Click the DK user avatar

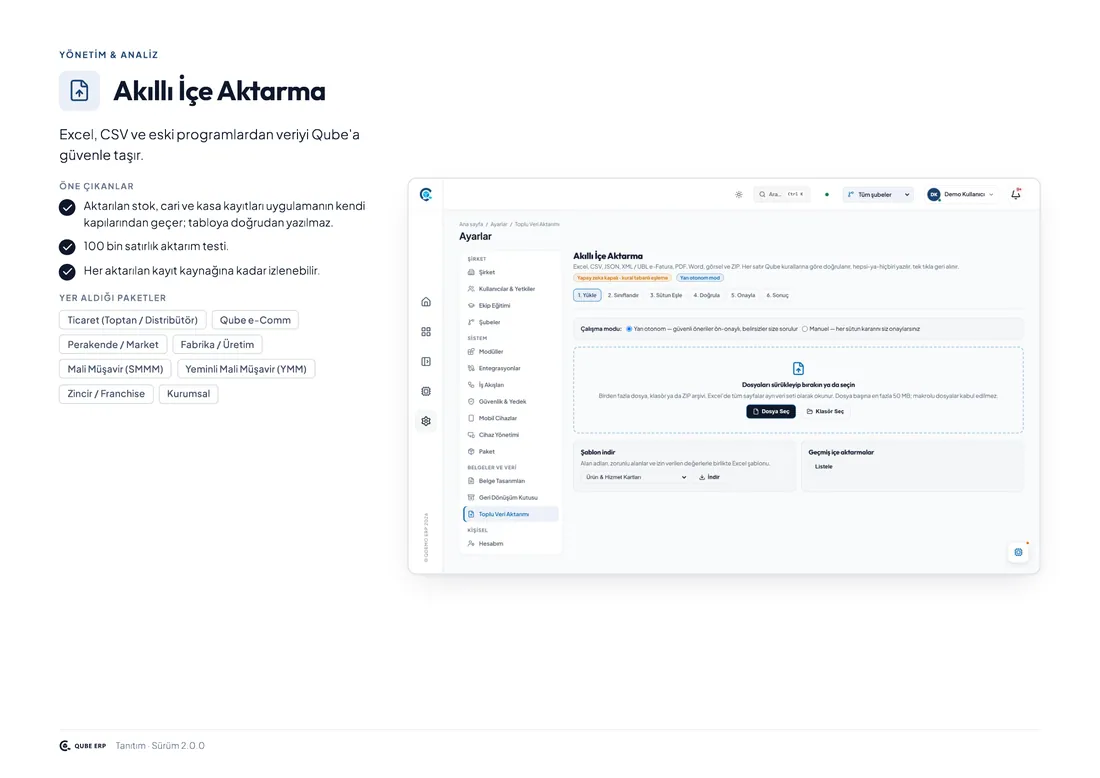[934, 194]
